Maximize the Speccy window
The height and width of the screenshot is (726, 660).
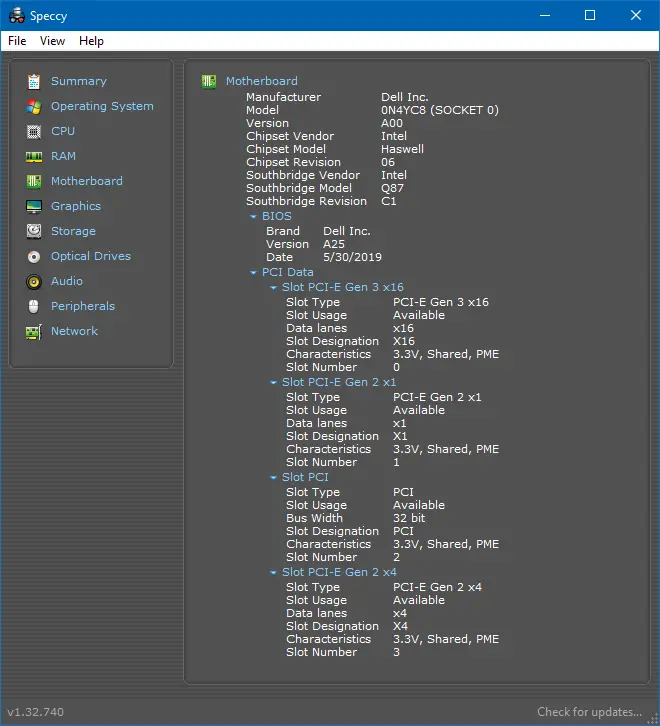(590, 15)
